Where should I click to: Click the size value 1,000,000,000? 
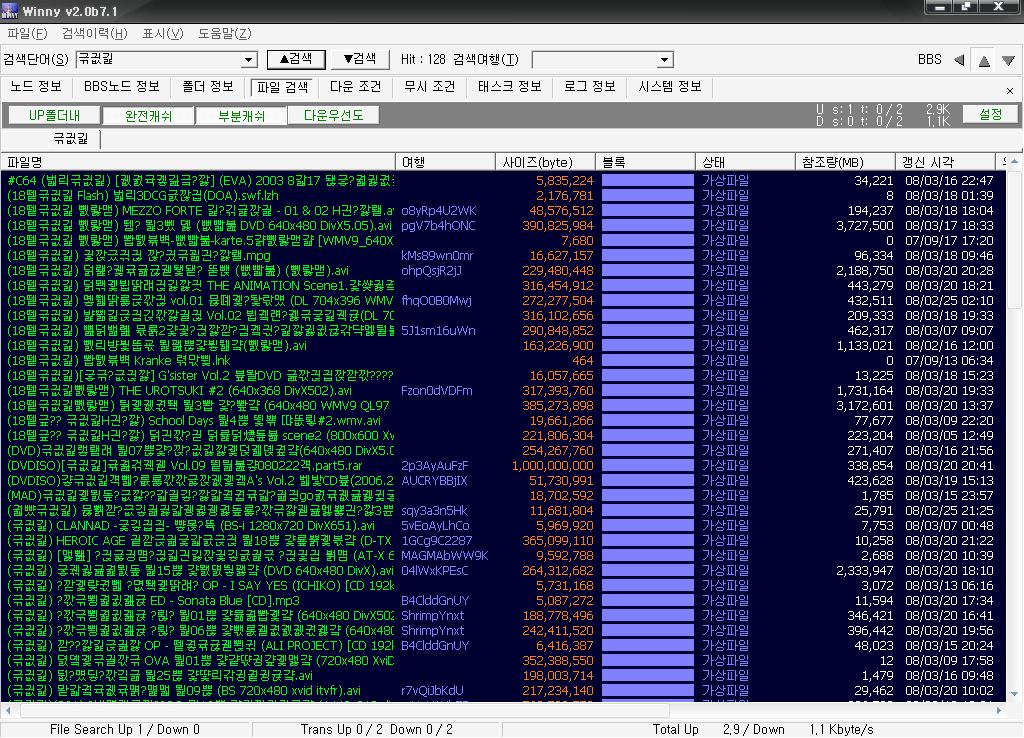pos(552,466)
